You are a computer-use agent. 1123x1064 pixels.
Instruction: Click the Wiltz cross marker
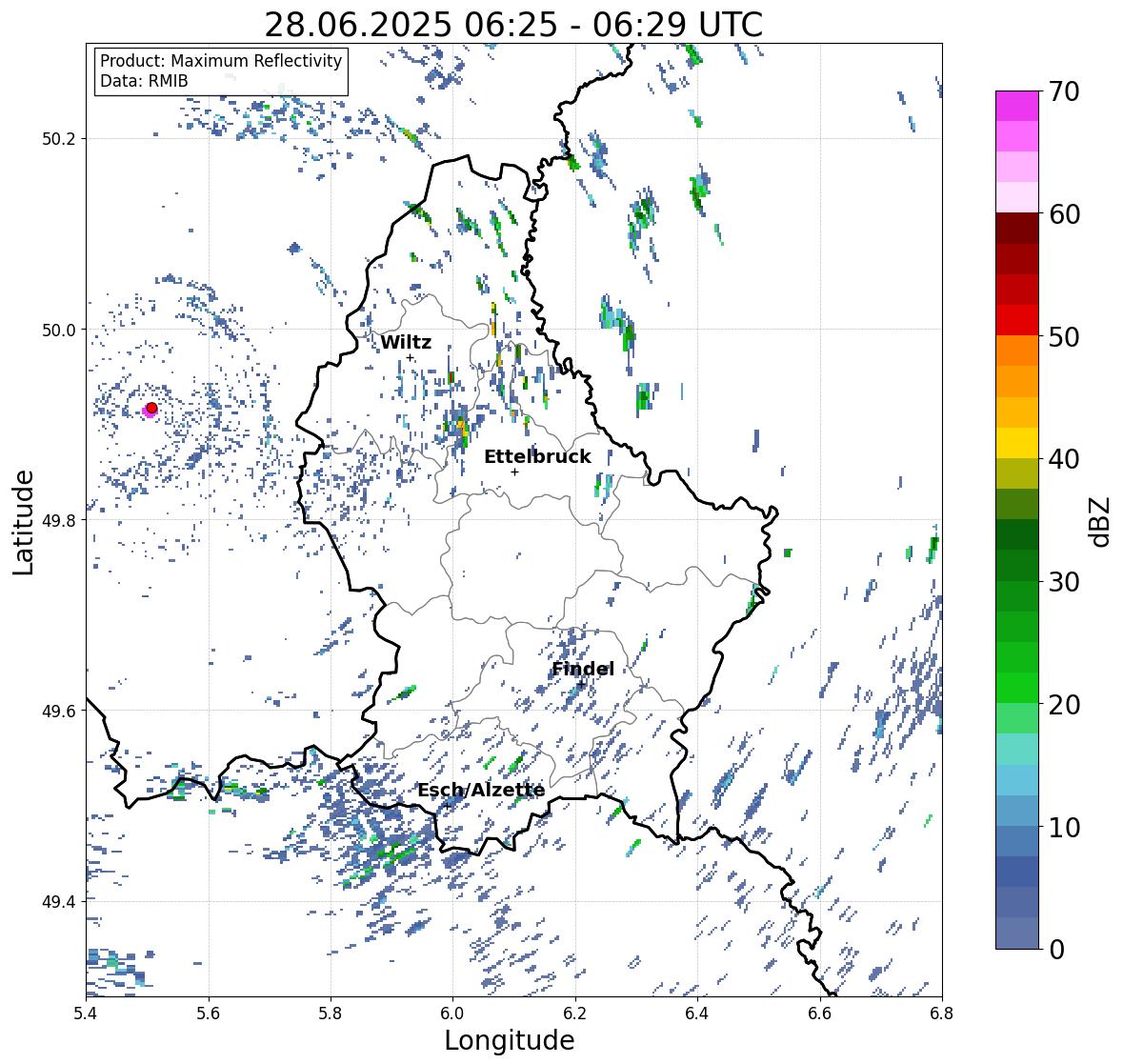click(x=410, y=358)
